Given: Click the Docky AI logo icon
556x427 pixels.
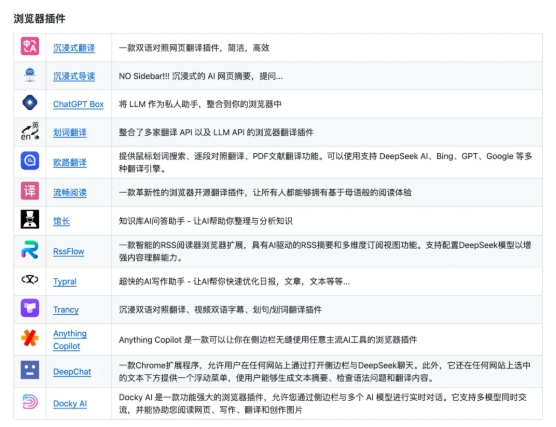Looking at the screenshot, I should coord(30,402).
